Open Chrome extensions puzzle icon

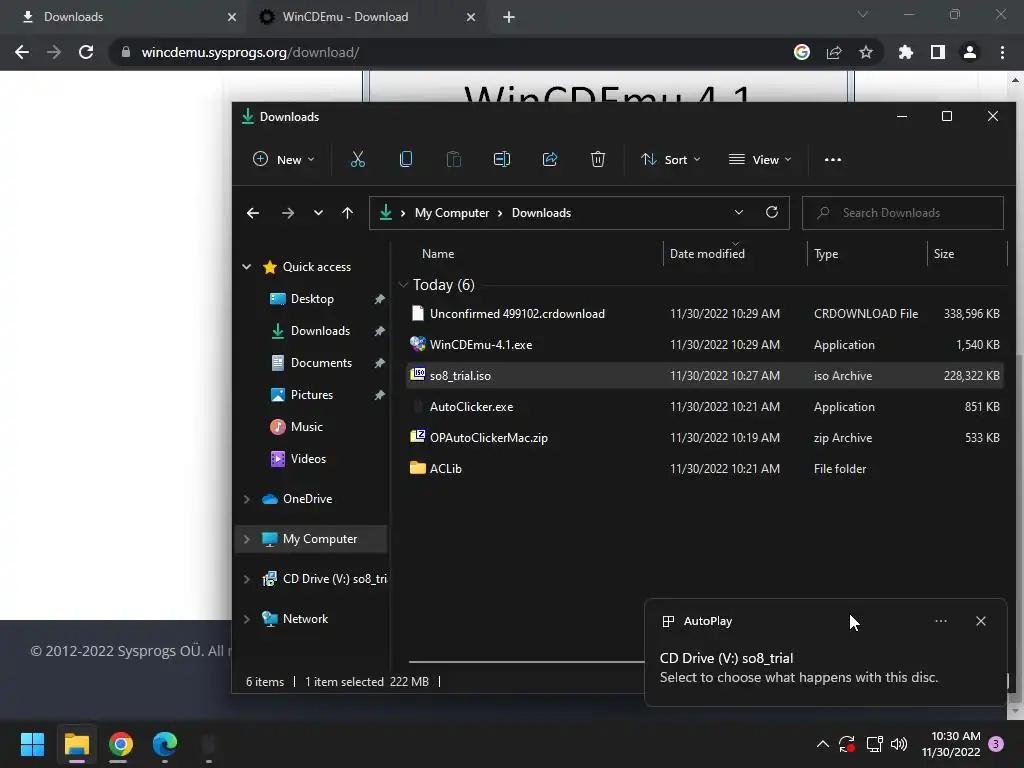click(906, 52)
